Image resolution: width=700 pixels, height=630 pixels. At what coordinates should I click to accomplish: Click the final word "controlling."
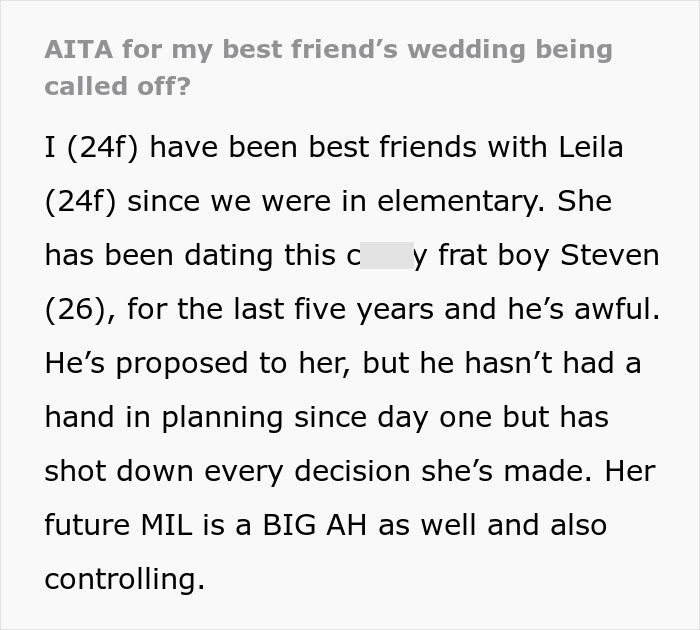(125, 579)
